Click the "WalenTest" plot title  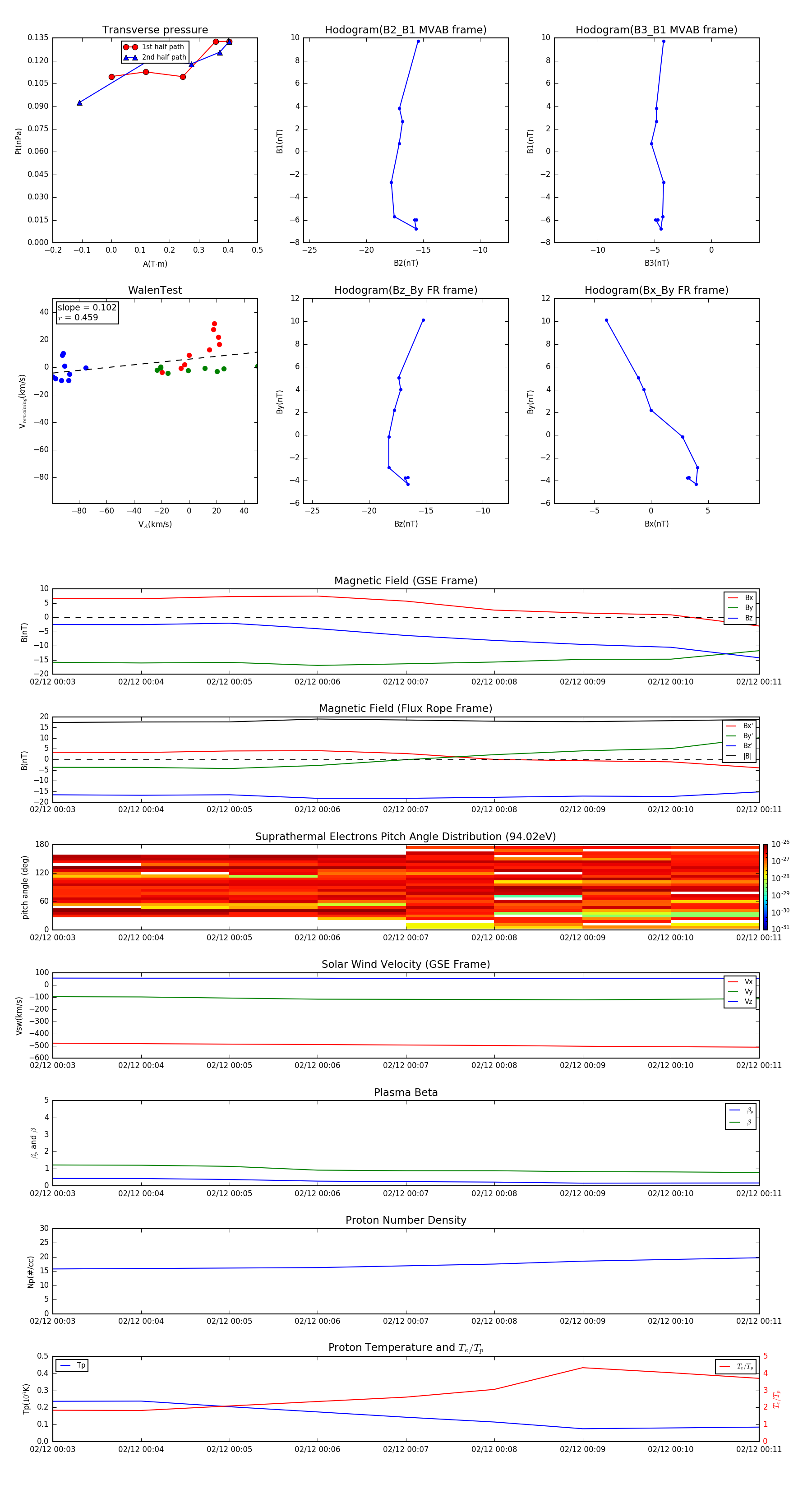point(155,290)
